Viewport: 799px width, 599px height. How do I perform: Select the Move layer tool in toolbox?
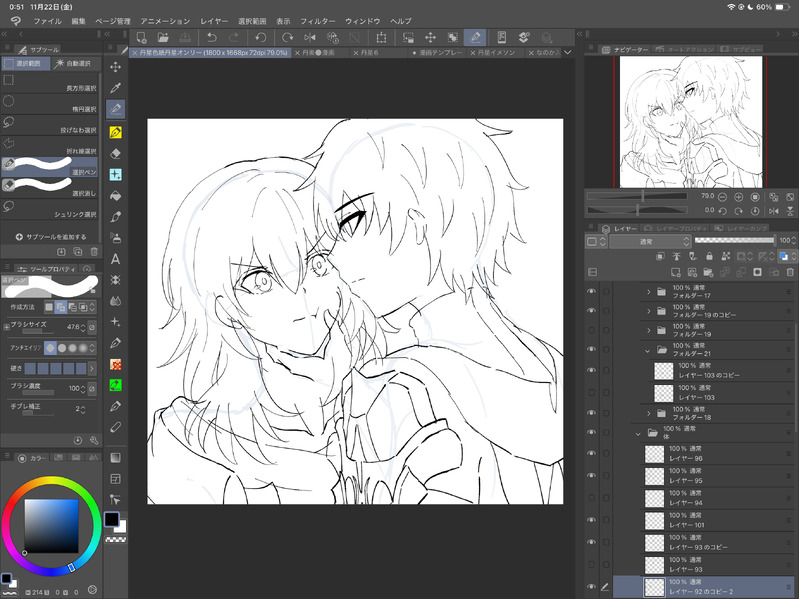pyautogui.click(x=115, y=67)
